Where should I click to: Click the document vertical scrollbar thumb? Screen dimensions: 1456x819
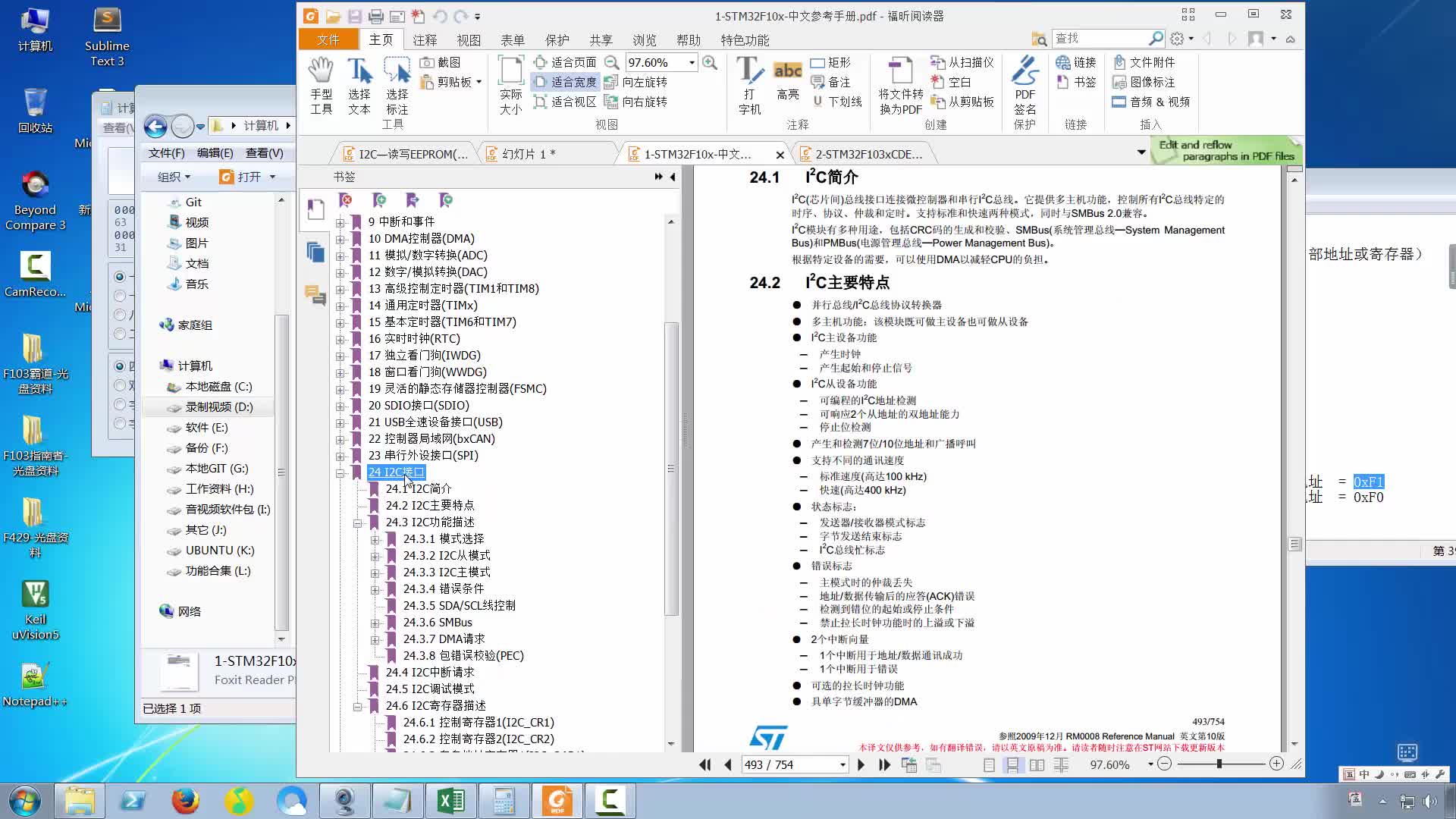click(x=1295, y=544)
